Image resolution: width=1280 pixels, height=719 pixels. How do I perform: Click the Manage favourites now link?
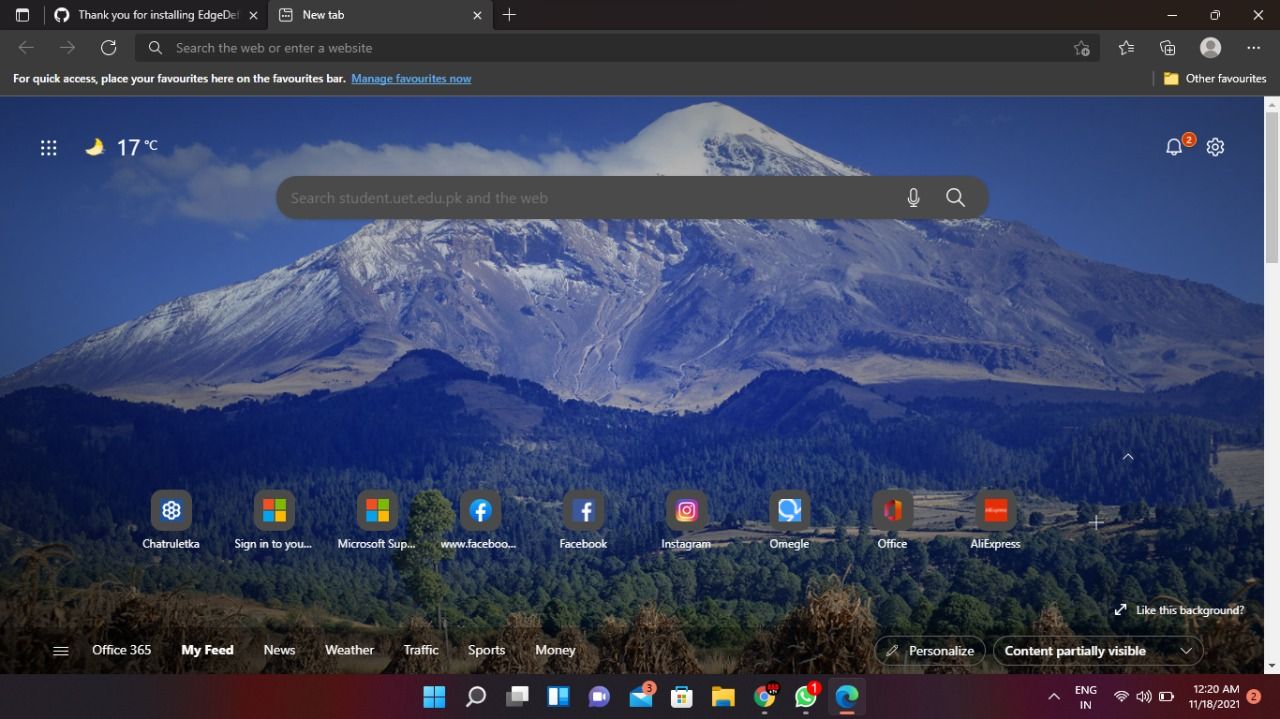click(x=411, y=78)
